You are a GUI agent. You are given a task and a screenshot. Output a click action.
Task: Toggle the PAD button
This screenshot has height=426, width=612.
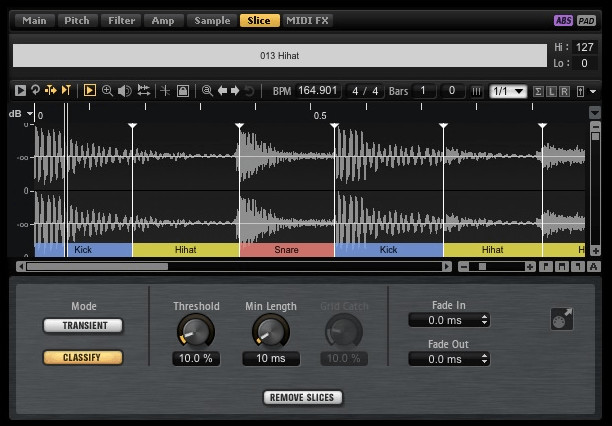click(586, 20)
